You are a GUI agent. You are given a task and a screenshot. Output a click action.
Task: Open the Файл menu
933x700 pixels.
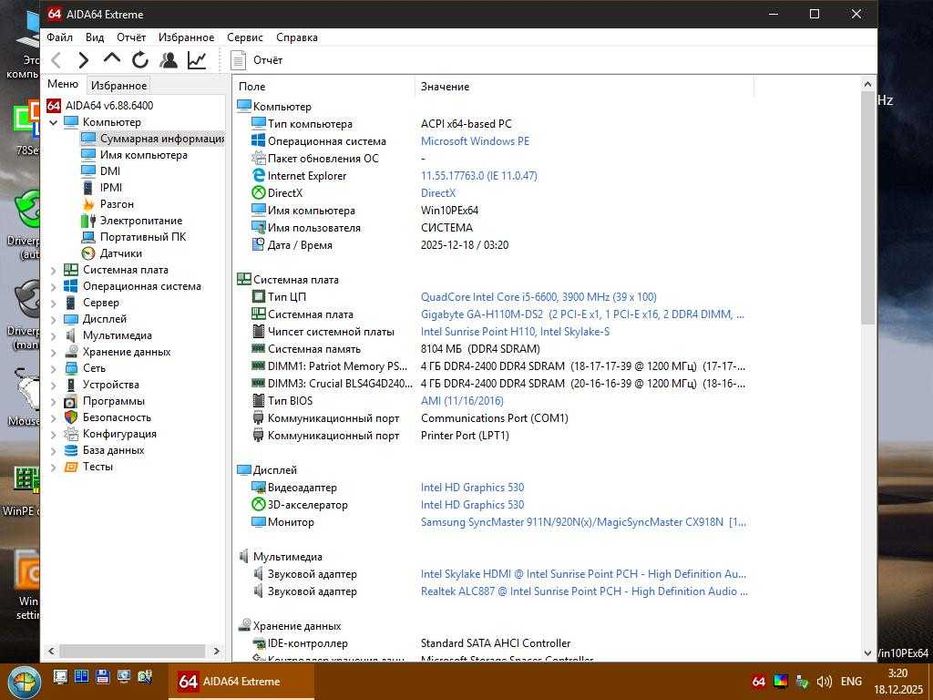[60, 37]
